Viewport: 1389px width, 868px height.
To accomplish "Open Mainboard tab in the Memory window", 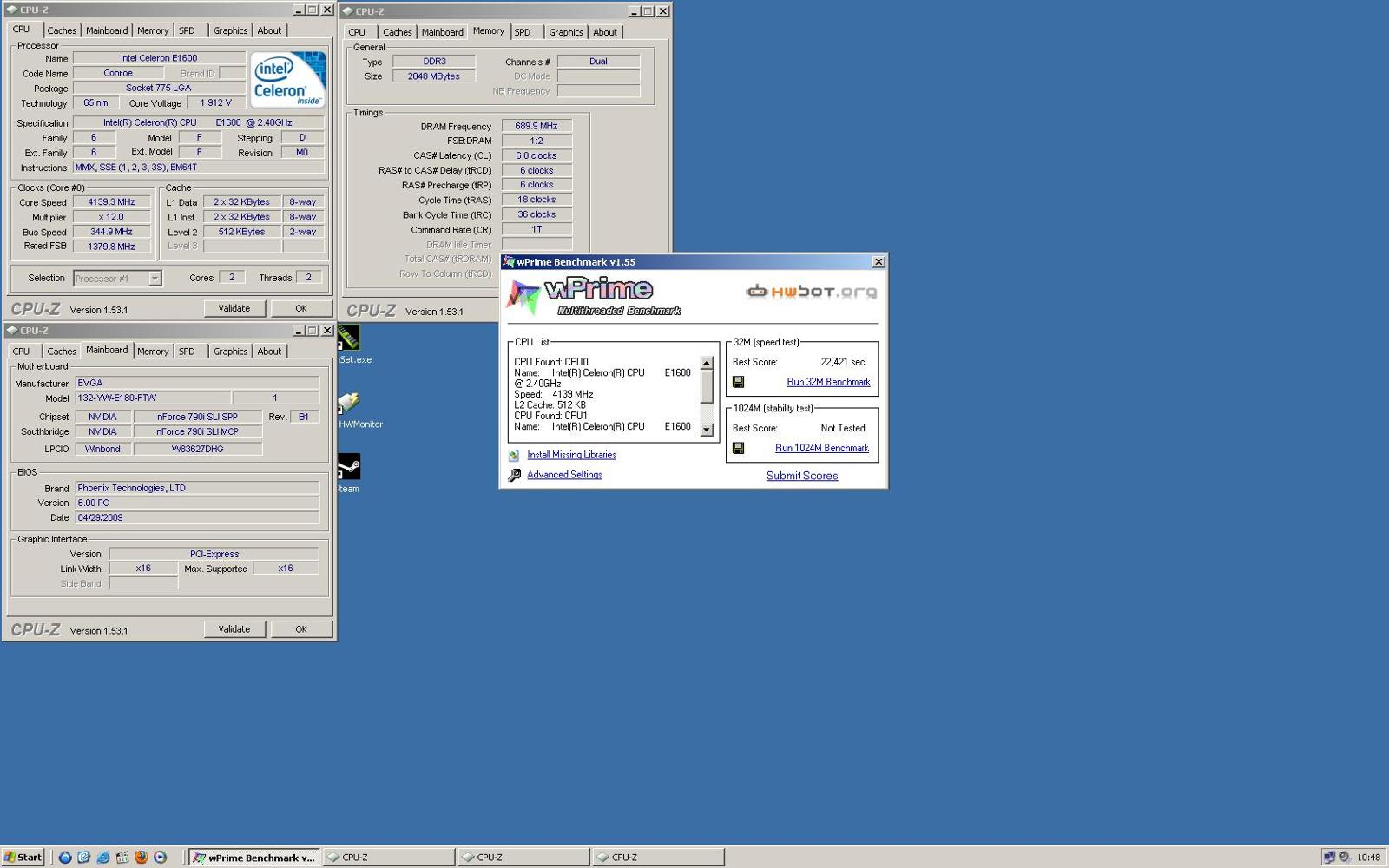I will click(x=443, y=32).
